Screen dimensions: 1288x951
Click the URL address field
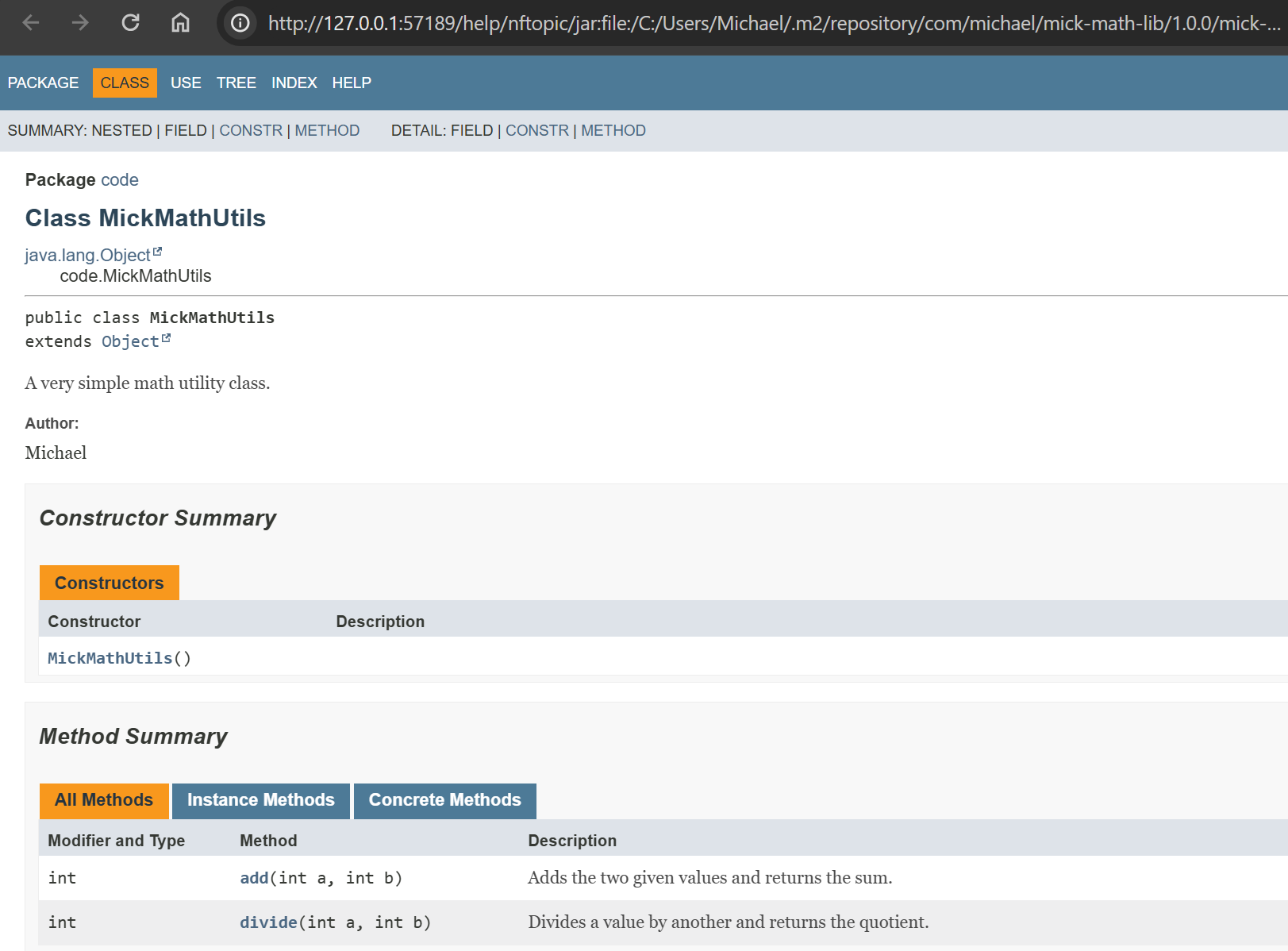[x=774, y=23]
